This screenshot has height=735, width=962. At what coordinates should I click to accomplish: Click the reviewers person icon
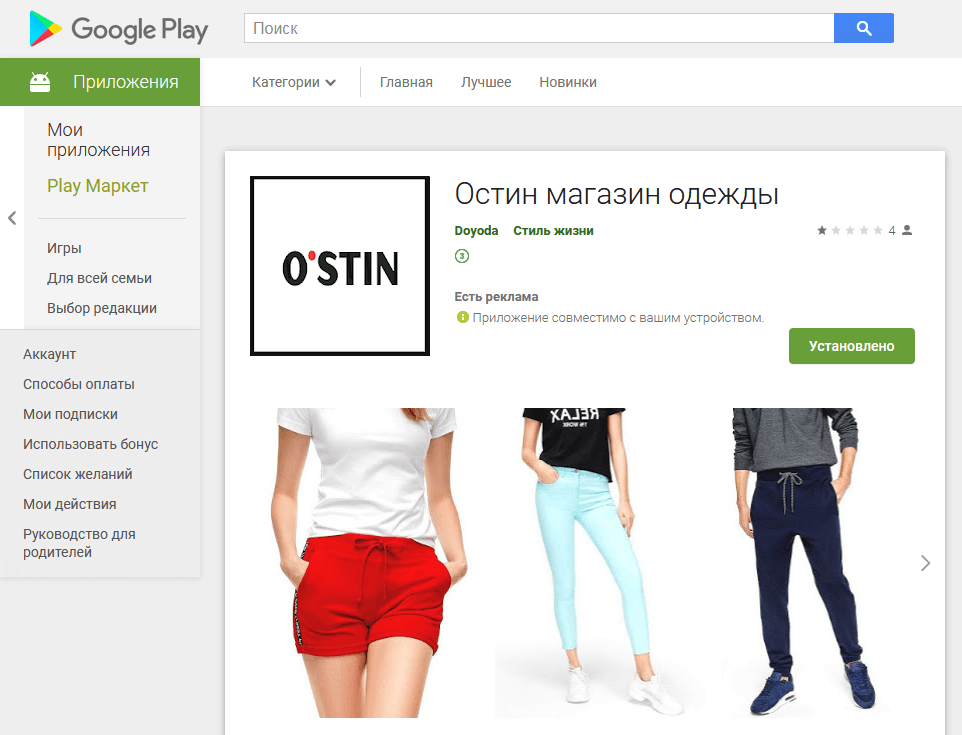[907, 230]
